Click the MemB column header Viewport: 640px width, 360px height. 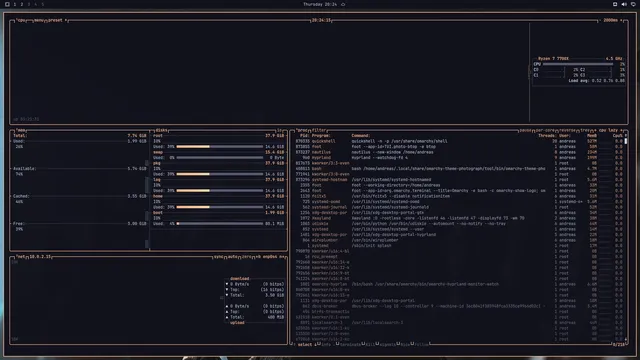click(x=592, y=136)
